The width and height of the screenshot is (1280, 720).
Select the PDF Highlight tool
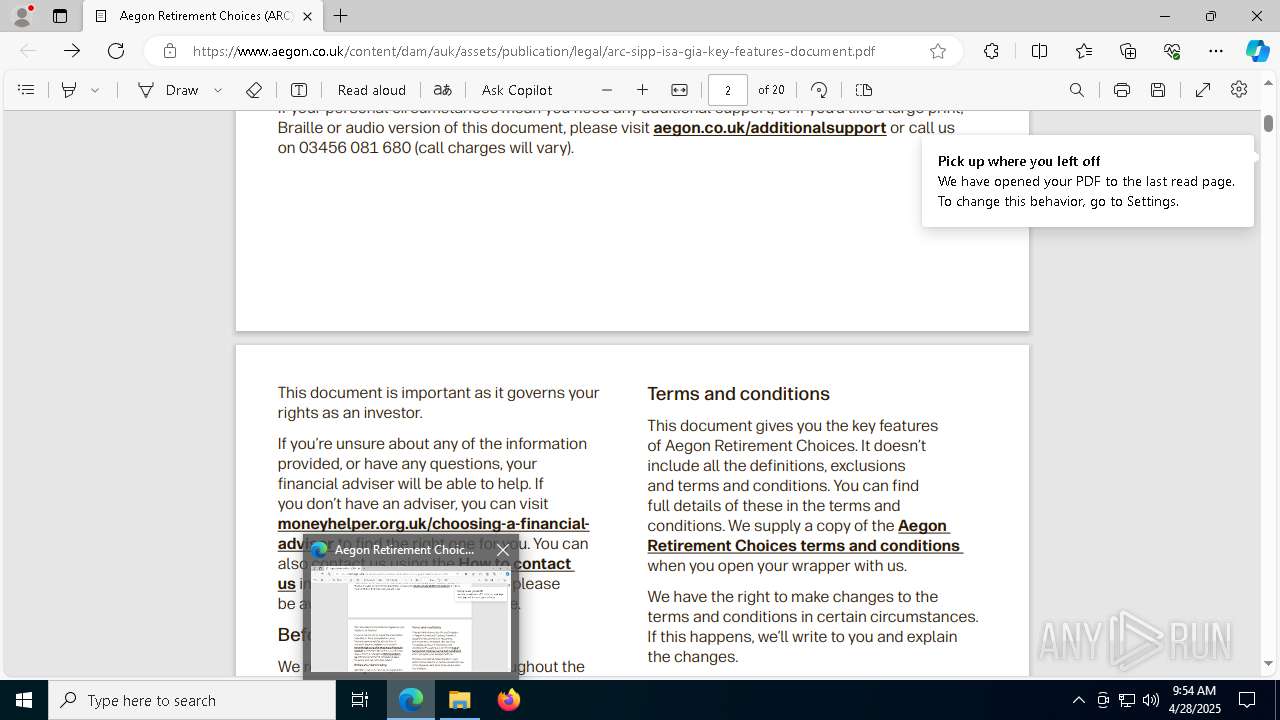point(69,90)
